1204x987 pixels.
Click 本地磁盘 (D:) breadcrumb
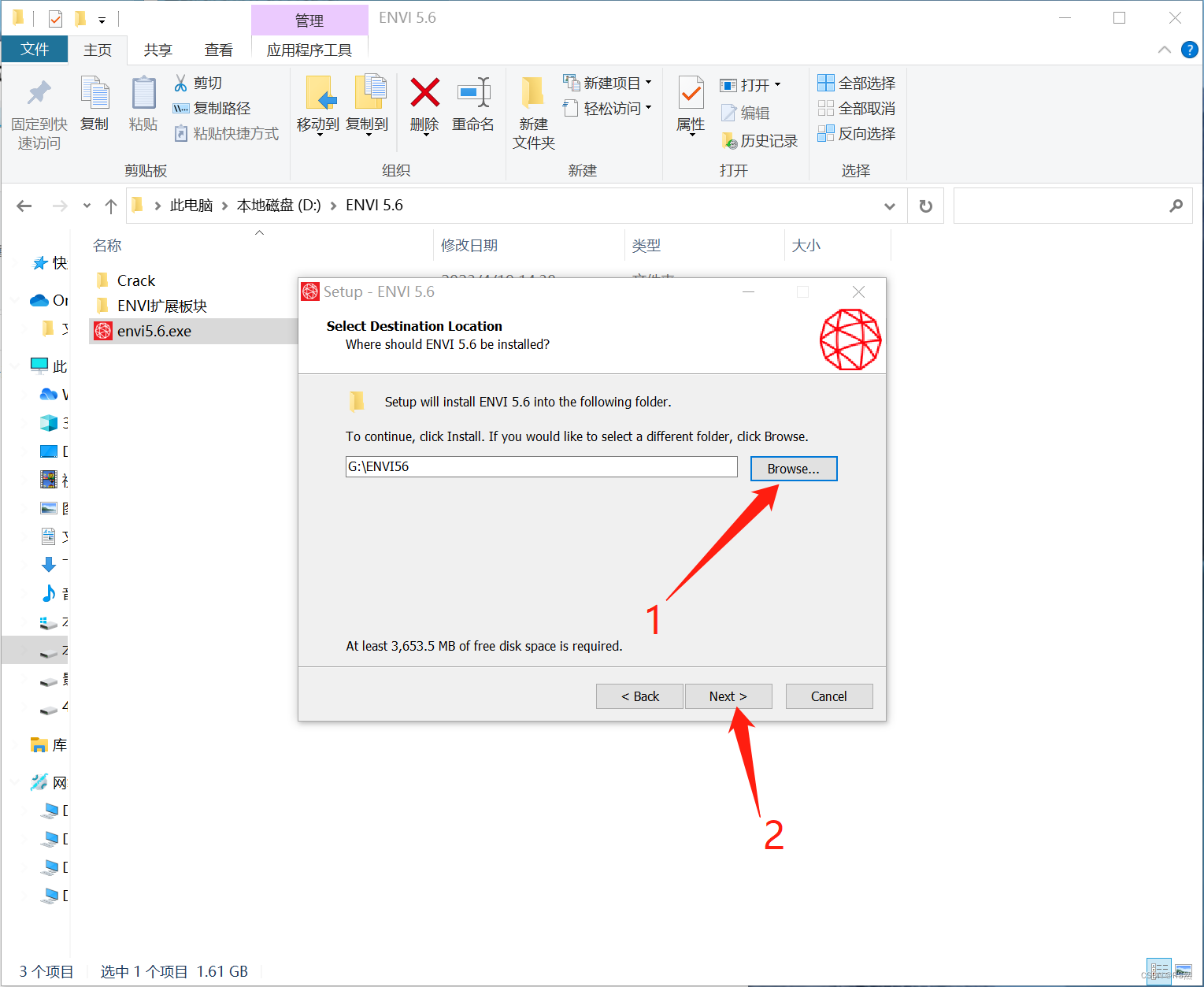[279, 205]
